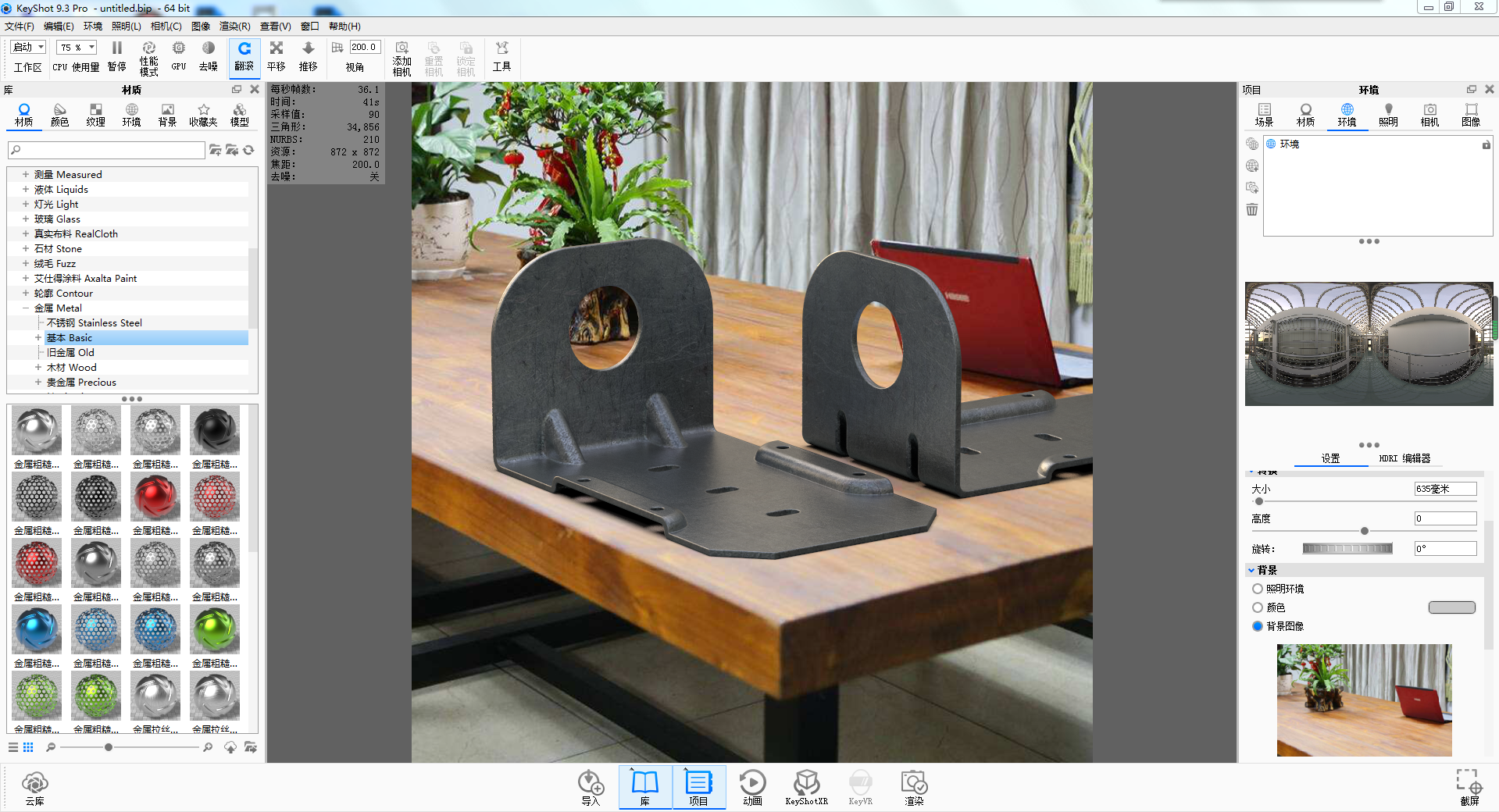Viewport: 1499px width, 812px height.
Task: Open the CPU usage 75% dropdown
Action: click(x=77, y=48)
